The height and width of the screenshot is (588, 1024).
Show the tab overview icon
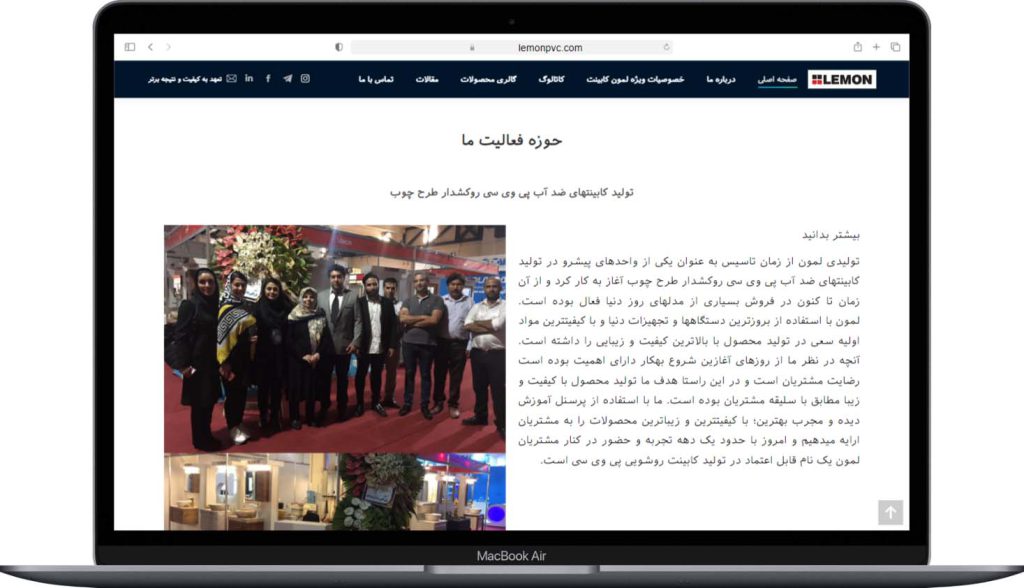tap(895, 47)
